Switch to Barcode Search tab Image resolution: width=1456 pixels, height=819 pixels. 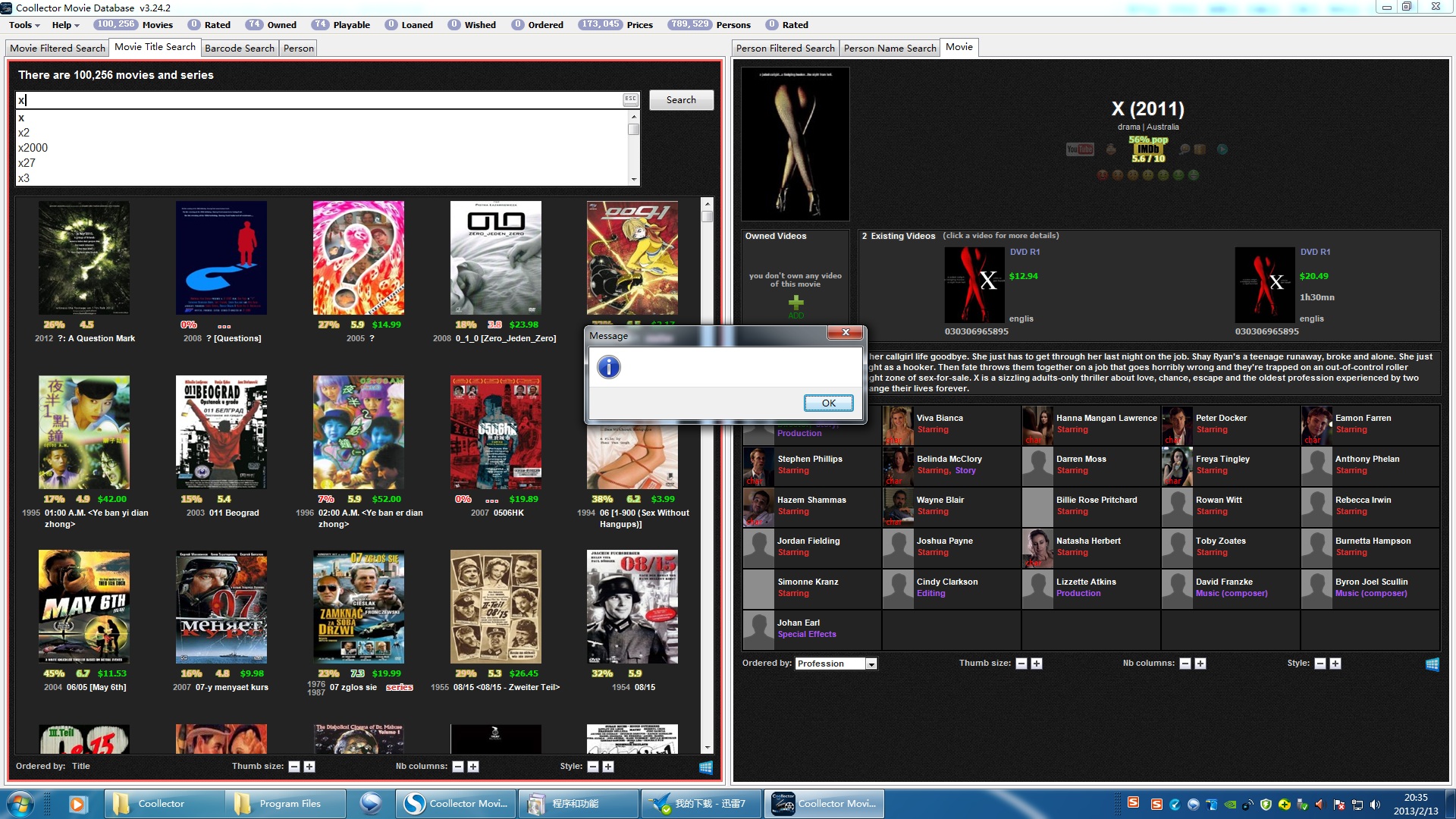point(240,48)
